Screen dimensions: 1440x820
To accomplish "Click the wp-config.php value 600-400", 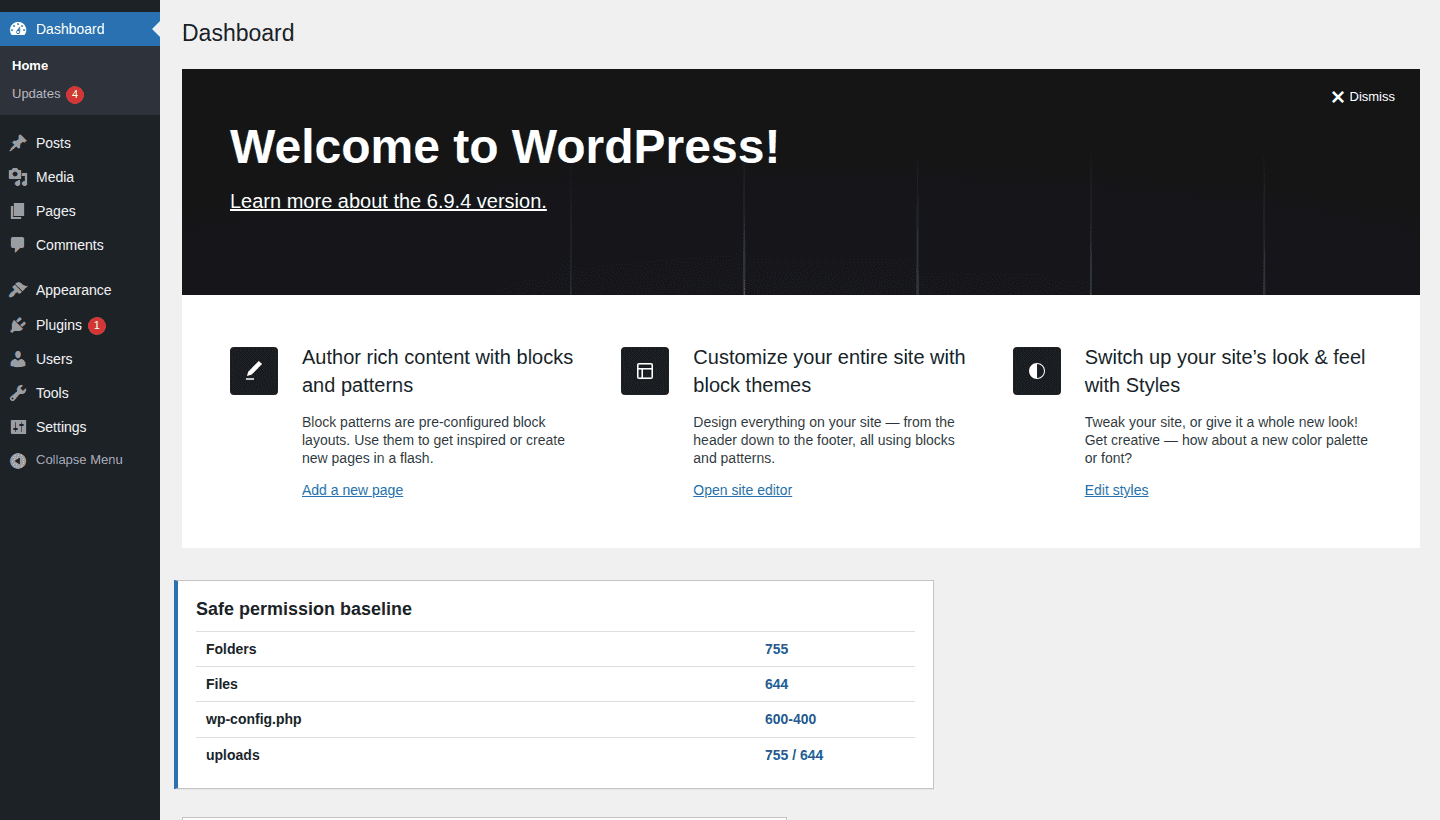I will point(790,719).
